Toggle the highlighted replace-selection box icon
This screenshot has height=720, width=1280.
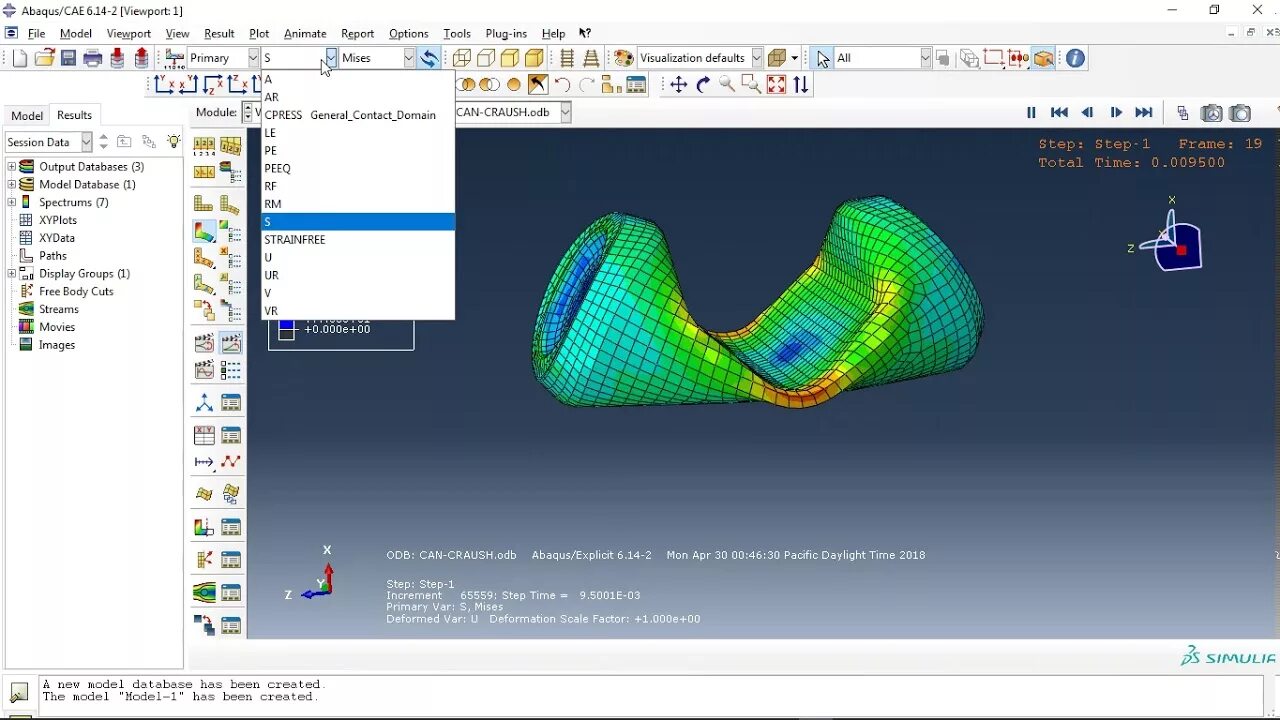pos(1043,58)
